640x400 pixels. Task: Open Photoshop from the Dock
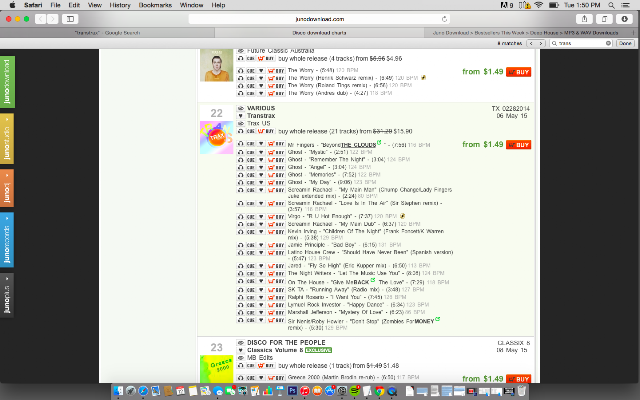292,391
